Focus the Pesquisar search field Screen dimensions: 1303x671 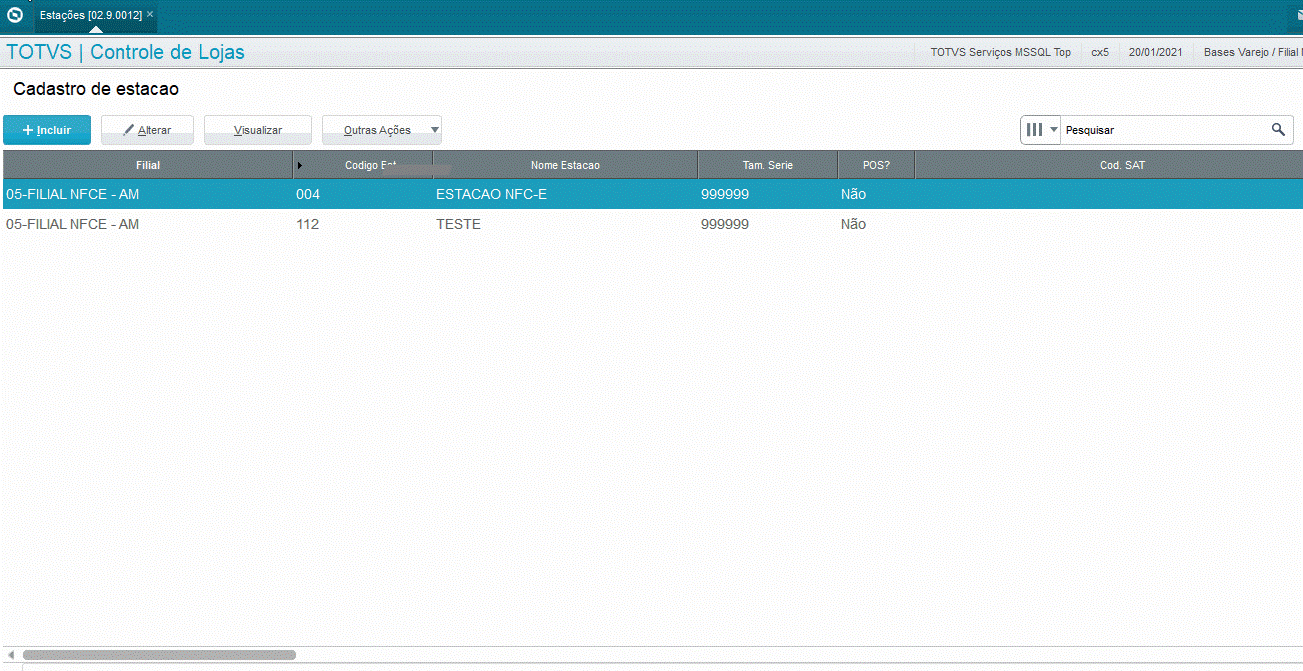pos(1164,130)
